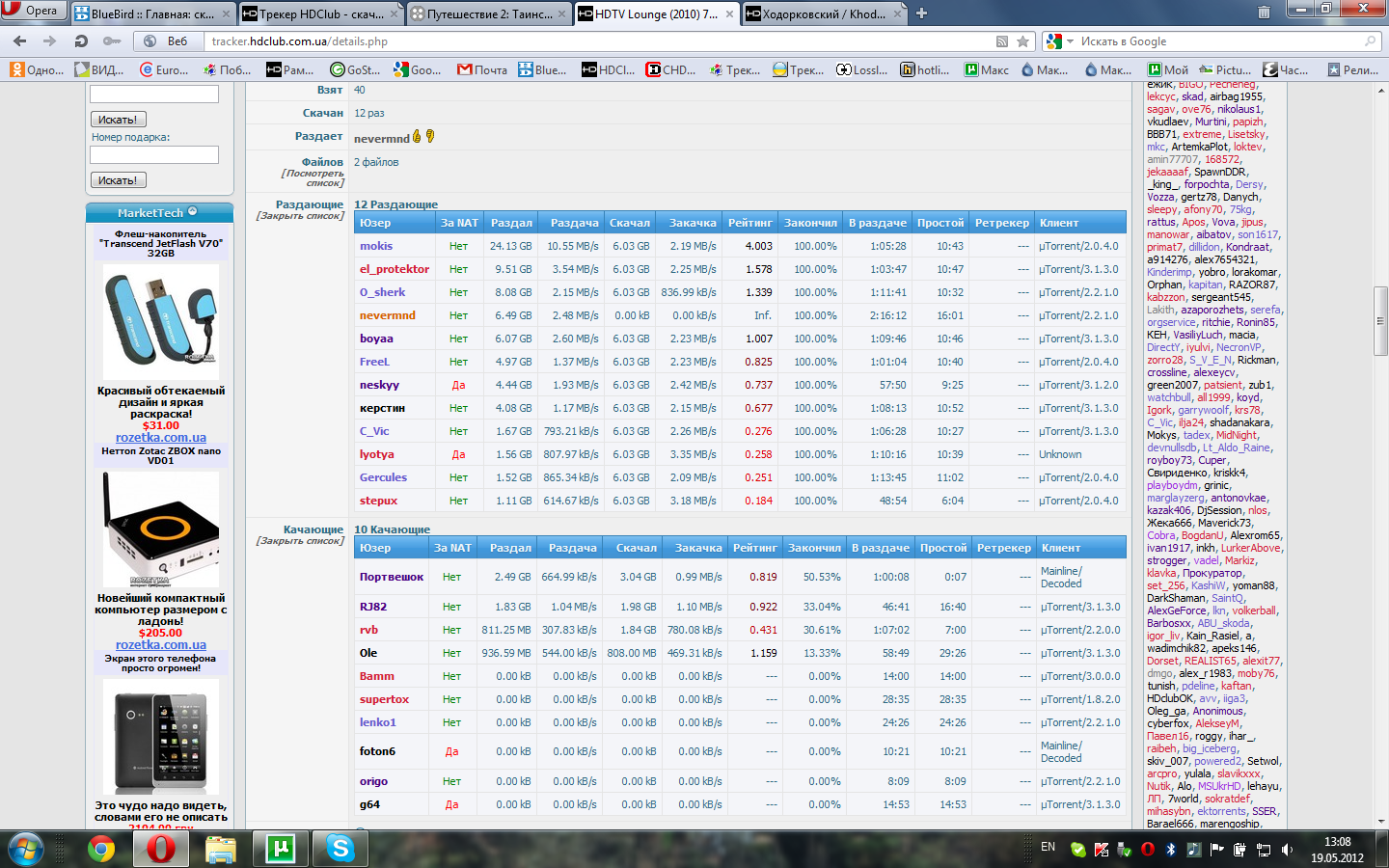The width and height of the screenshot is (1389, 868).
Task: Click the input field under Номер подарка
Action: tap(154, 154)
